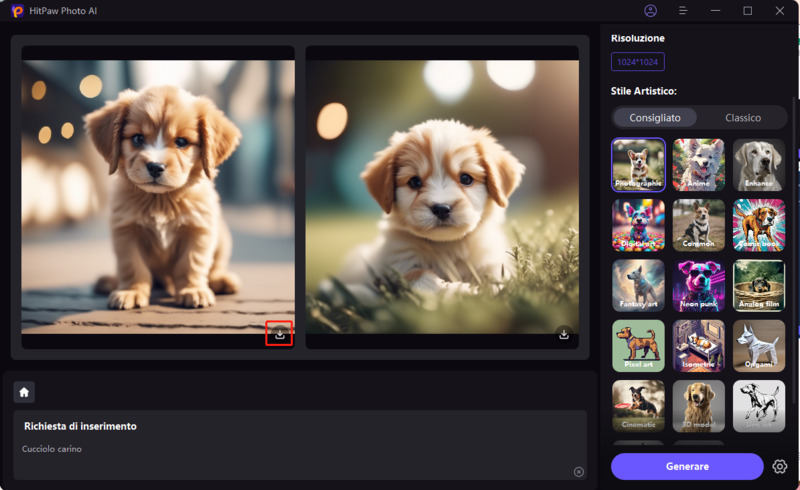Click the HitPaw logo in title bar
800x490 pixels.
(17, 11)
